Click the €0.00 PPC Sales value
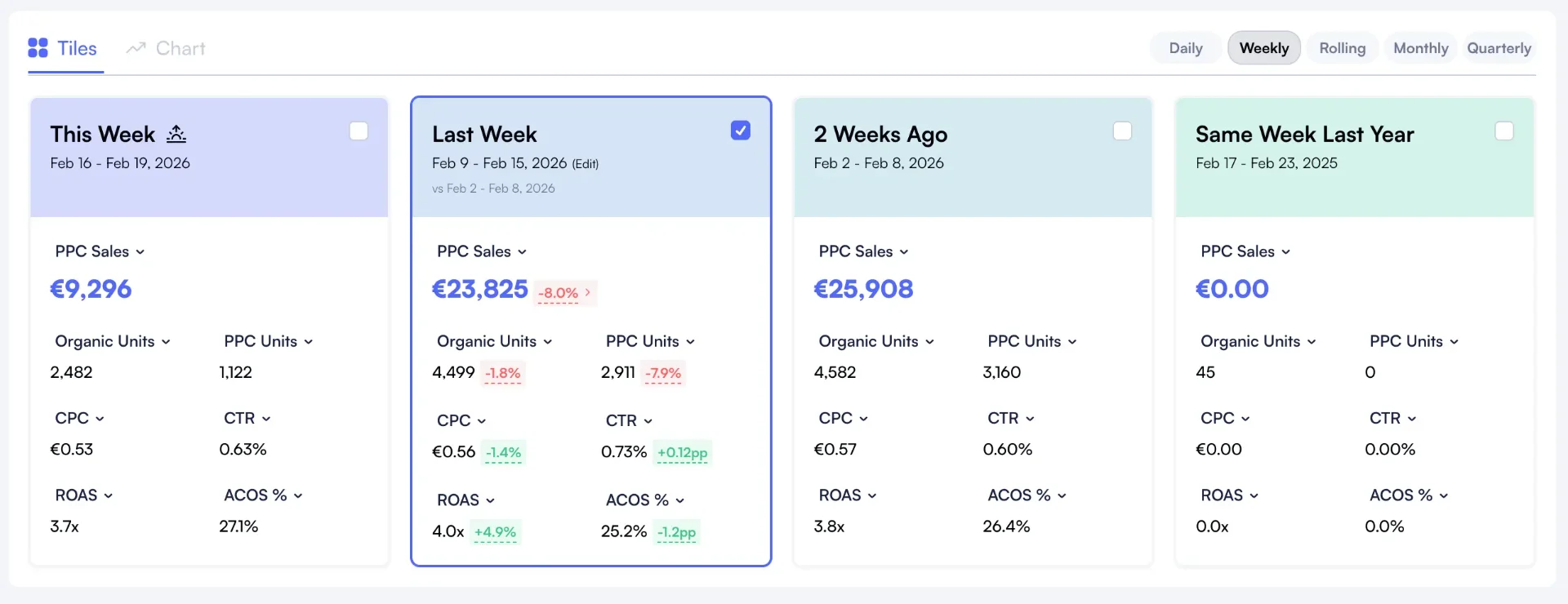The width and height of the screenshot is (1568, 604). click(1232, 289)
